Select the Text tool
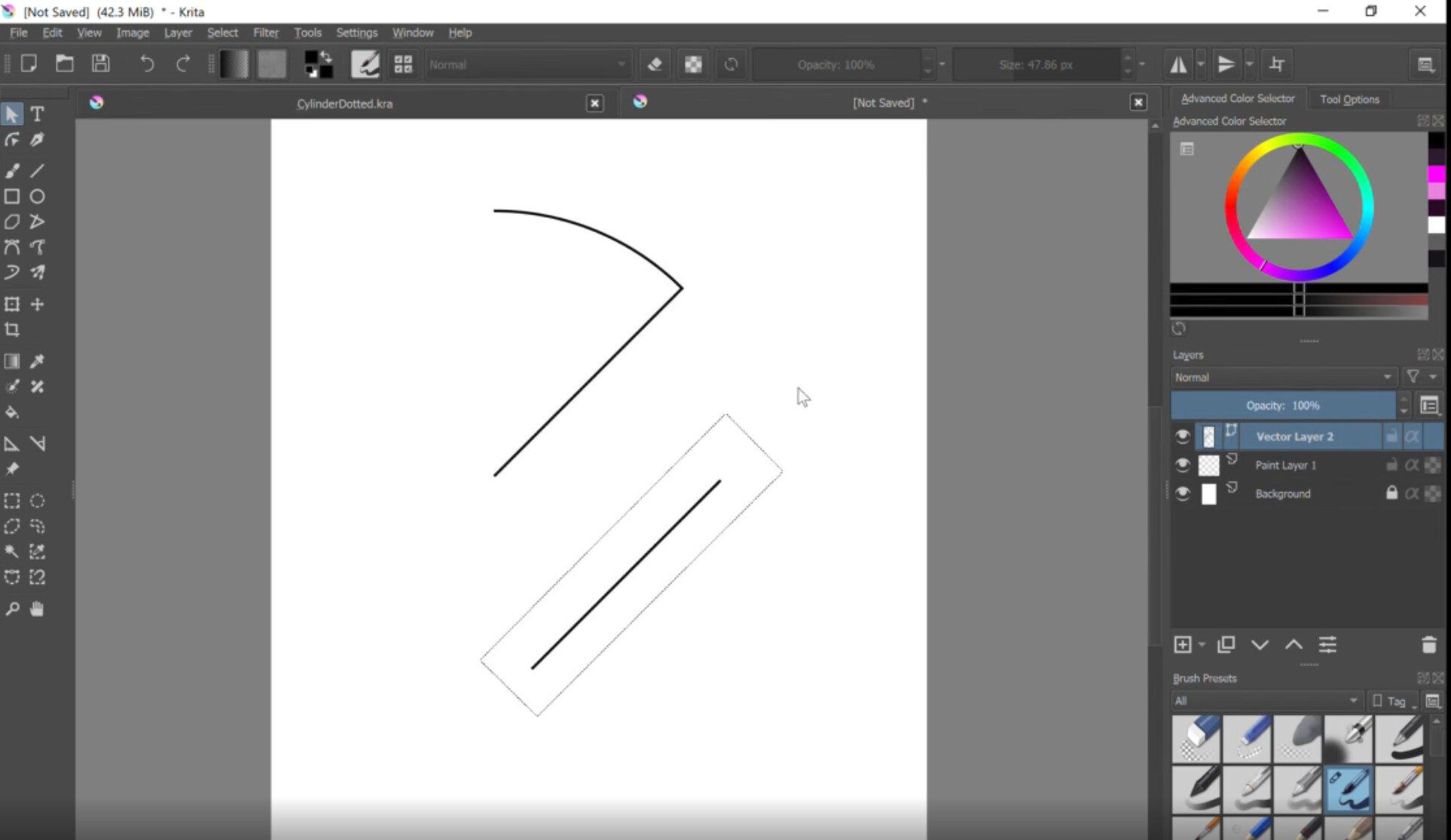 click(37, 114)
